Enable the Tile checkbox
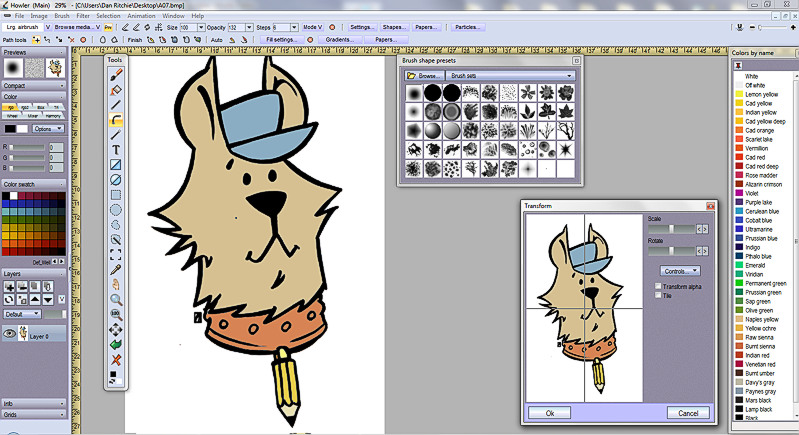Screen dimensions: 799x435 tap(658, 295)
